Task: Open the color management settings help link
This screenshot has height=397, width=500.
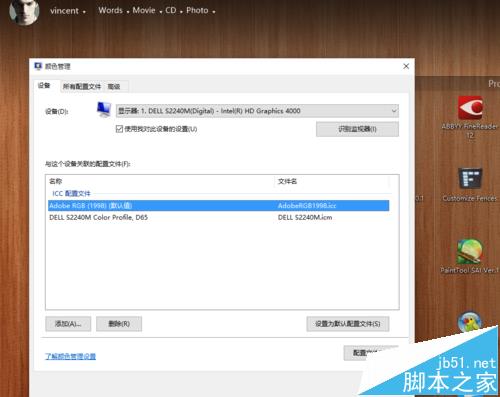Action: tap(70, 356)
